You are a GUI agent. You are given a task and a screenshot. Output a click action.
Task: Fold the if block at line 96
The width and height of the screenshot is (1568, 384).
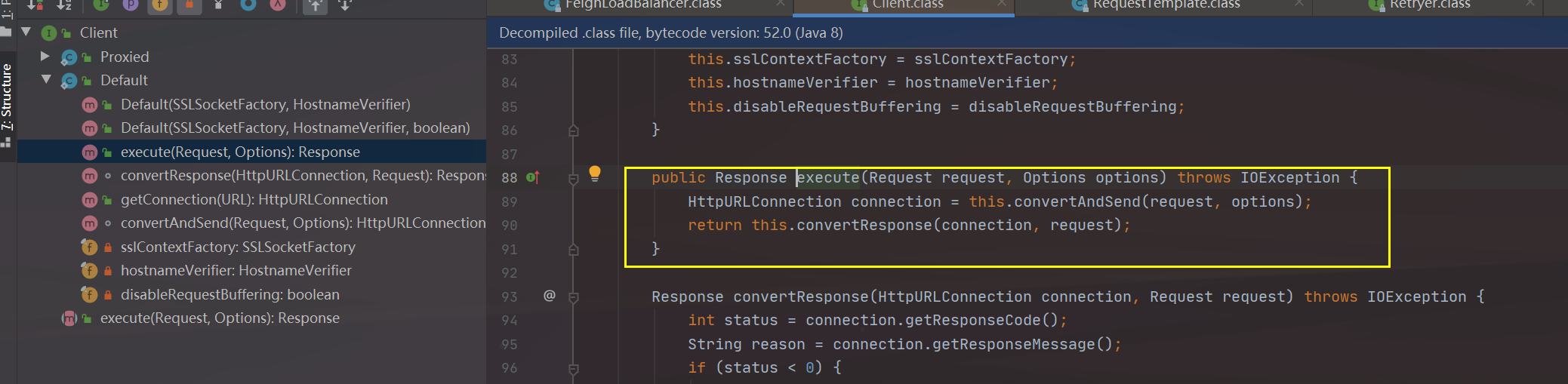[574, 369]
